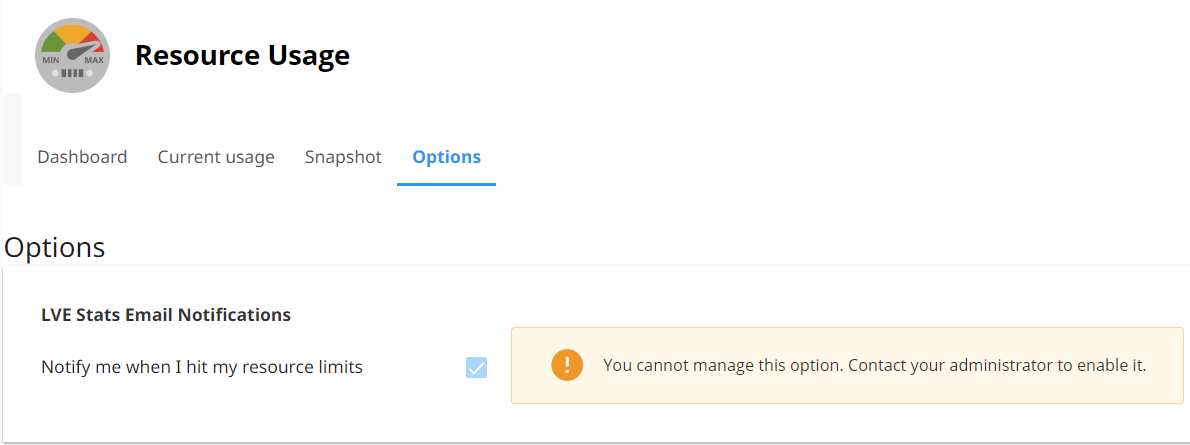The height and width of the screenshot is (445, 1190).
Task: Toggle the resource limits notification checkbox
Action: 477,367
